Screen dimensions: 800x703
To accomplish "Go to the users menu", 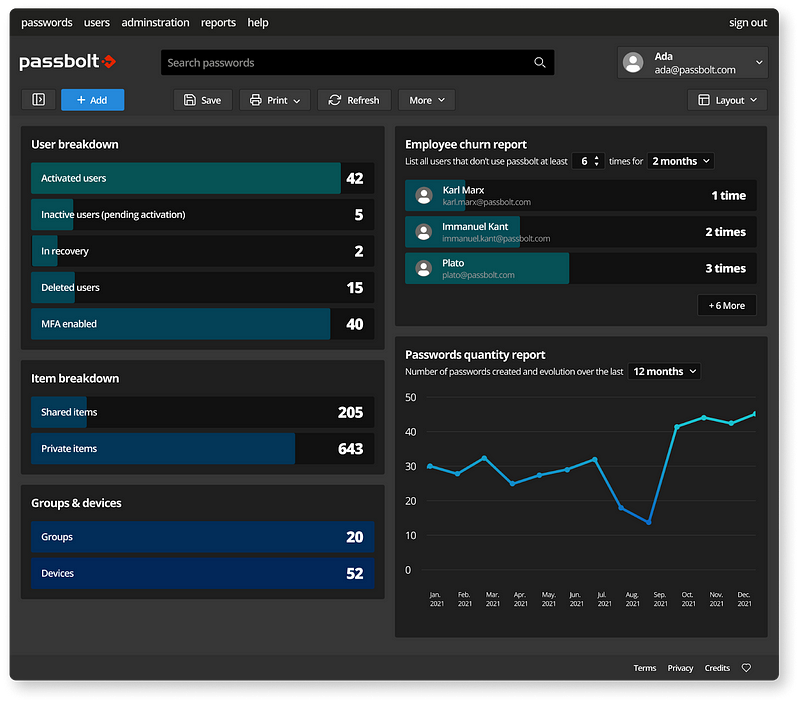I will tap(97, 22).
